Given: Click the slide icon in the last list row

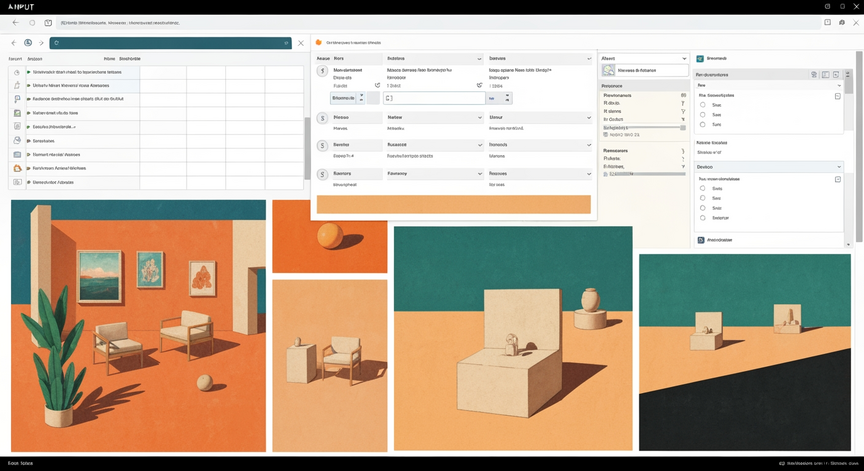Looking at the screenshot, I should click(x=17, y=182).
